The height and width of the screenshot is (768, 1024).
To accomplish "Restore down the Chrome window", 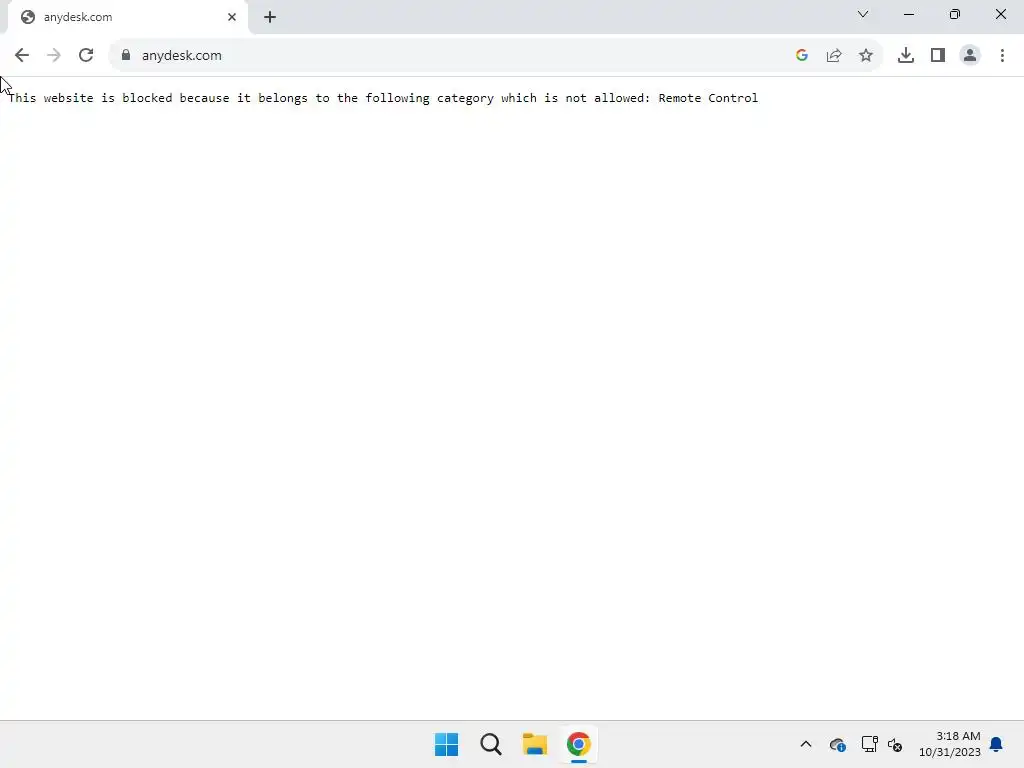I will 955,14.
